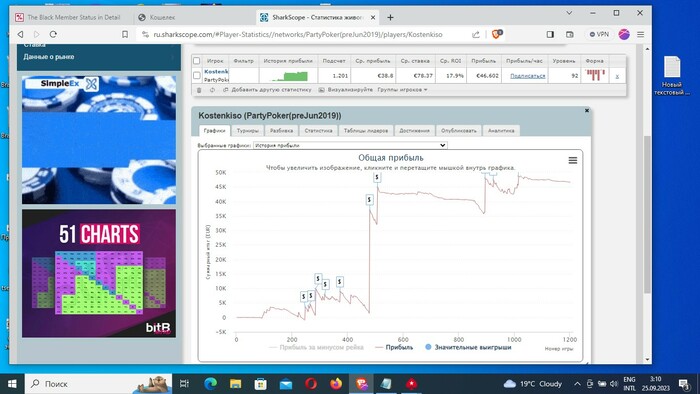Switch to the 'Турниры' tab
Image resolution: width=700 pixels, height=394 pixels.
pos(248,131)
